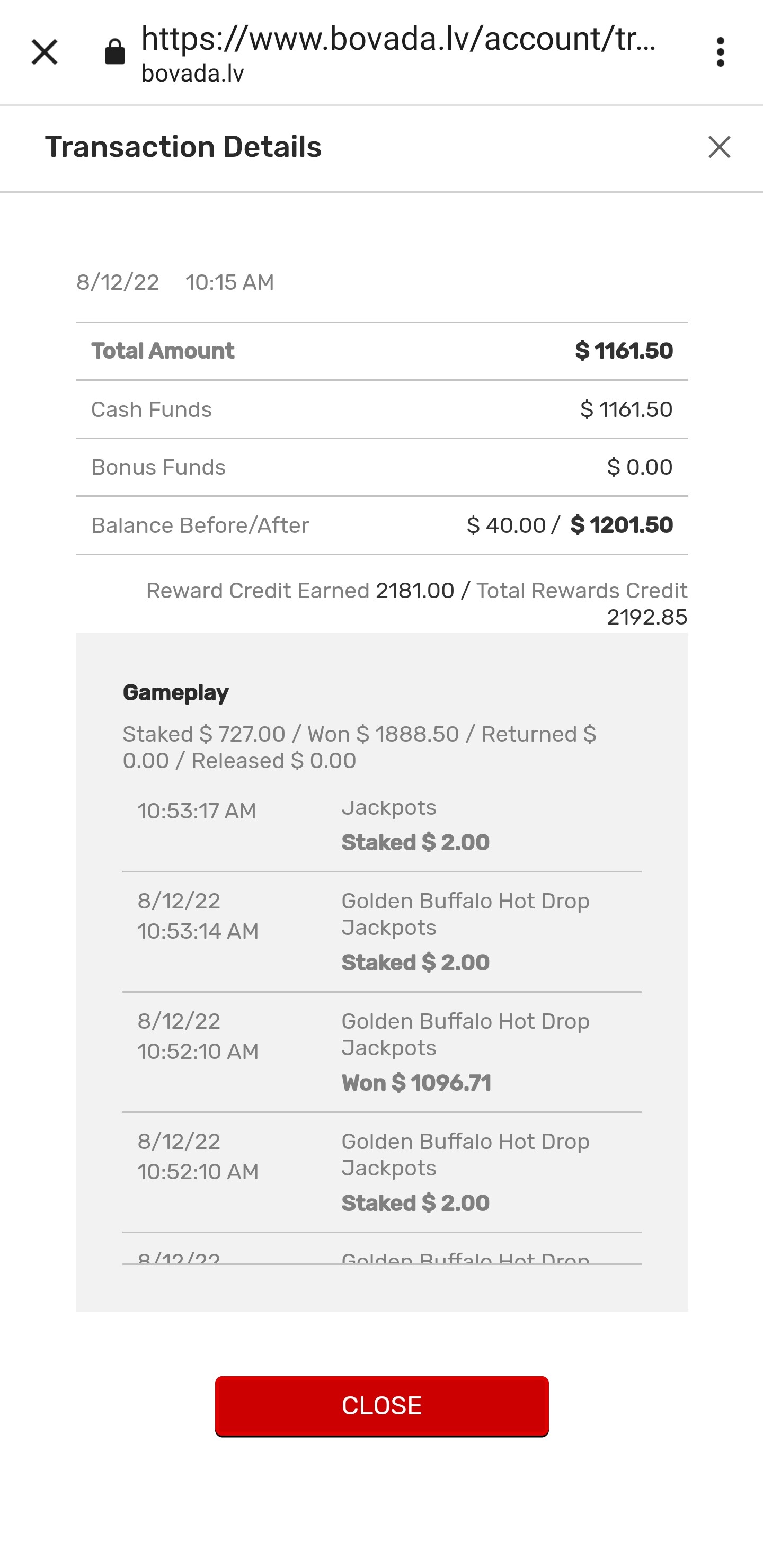This screenshot has height=1568, width=763.
Task: Tap the $ 1201.50 after balance
Action: (621, 525)
